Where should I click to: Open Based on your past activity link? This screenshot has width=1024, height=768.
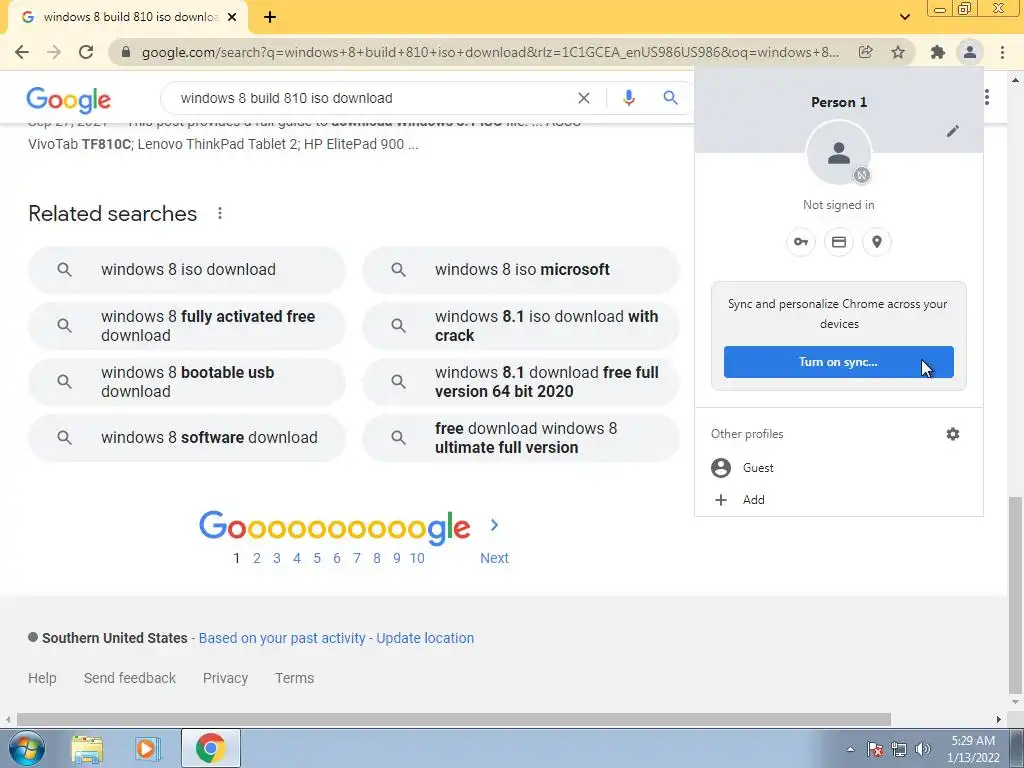click(x=282, y=638)
